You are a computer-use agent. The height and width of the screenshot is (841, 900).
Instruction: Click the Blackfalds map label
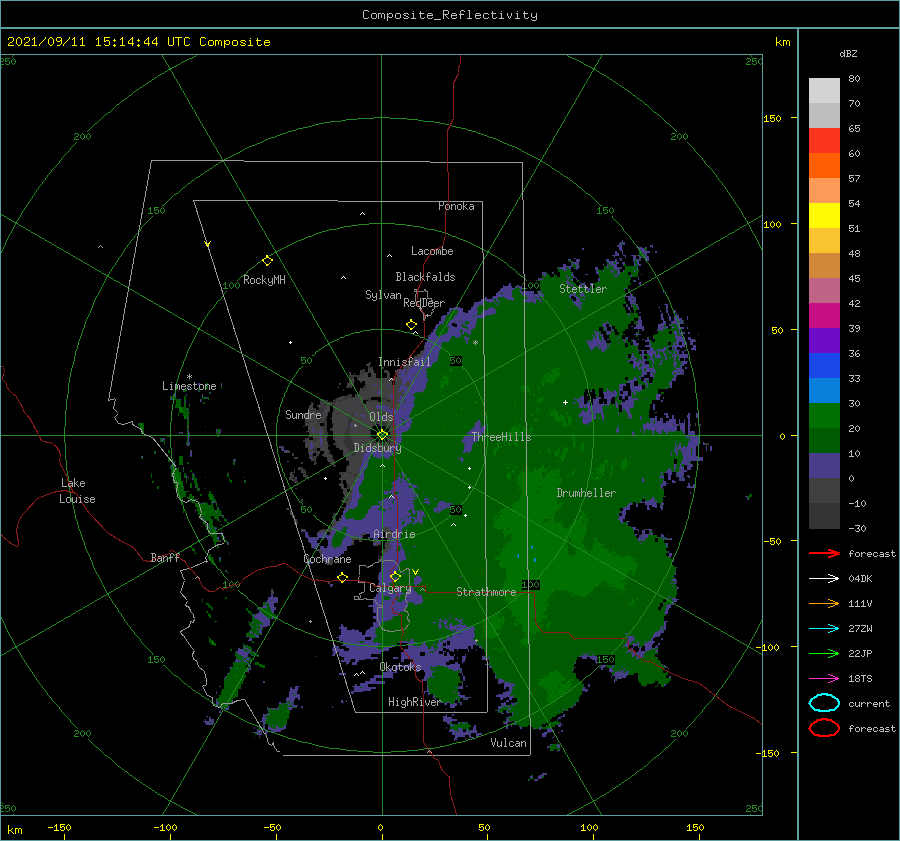point(425,277)
